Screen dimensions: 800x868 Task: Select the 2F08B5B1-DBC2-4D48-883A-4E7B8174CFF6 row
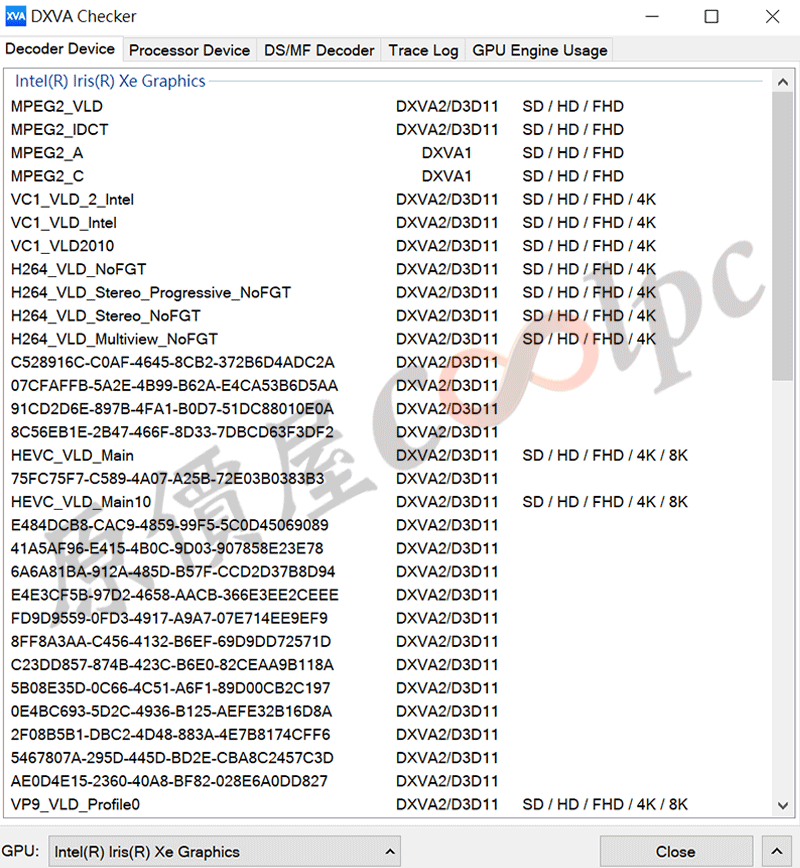pyautogui.click(x=388, y=734)
